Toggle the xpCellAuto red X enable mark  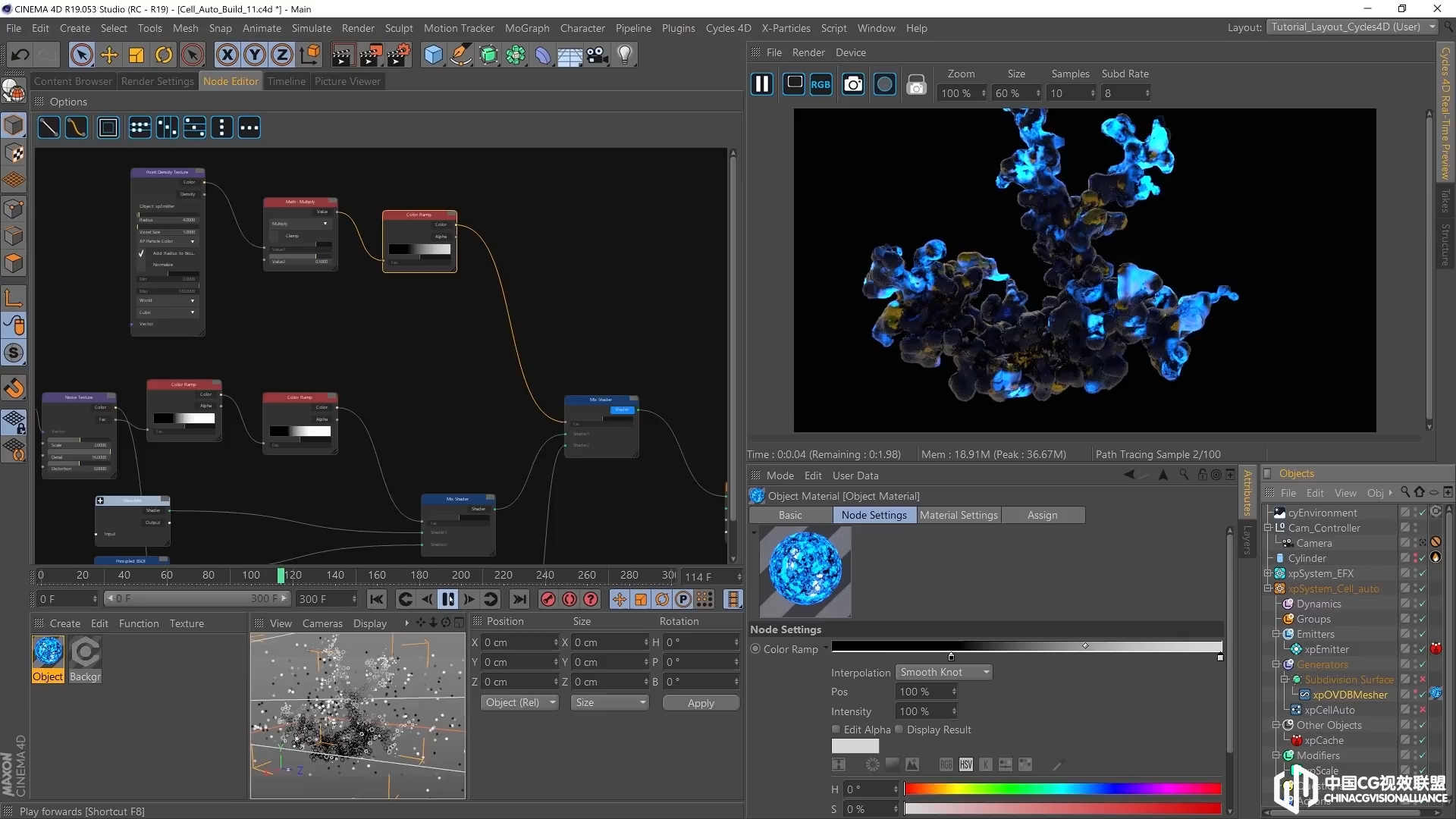click(x=1423, y=710)
